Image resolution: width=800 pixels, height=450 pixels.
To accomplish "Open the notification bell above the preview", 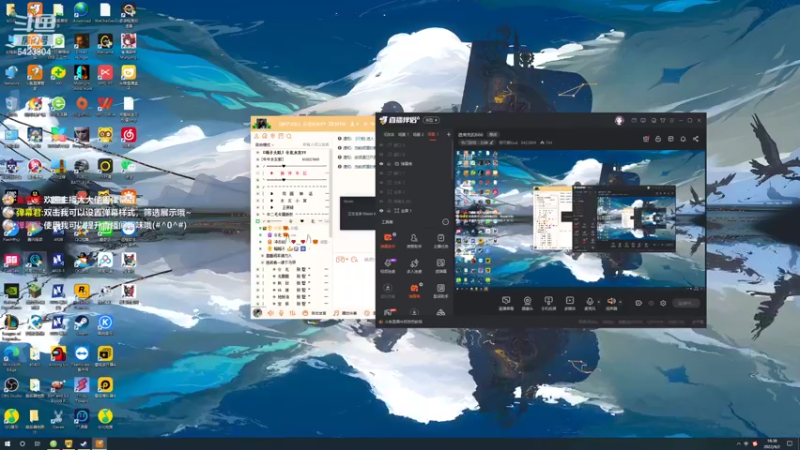I will point(683,139).
